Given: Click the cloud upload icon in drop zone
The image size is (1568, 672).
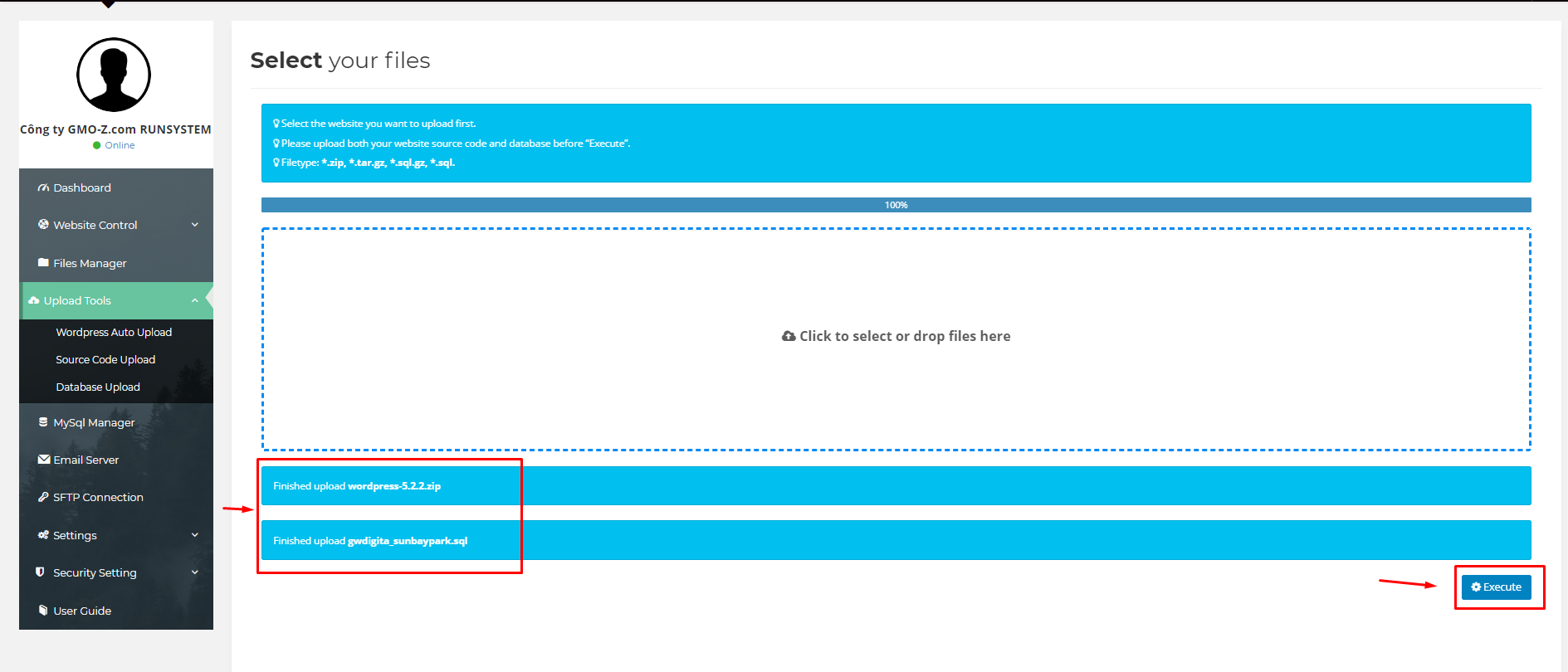Looking at the screenshot, I should [789, 336].
